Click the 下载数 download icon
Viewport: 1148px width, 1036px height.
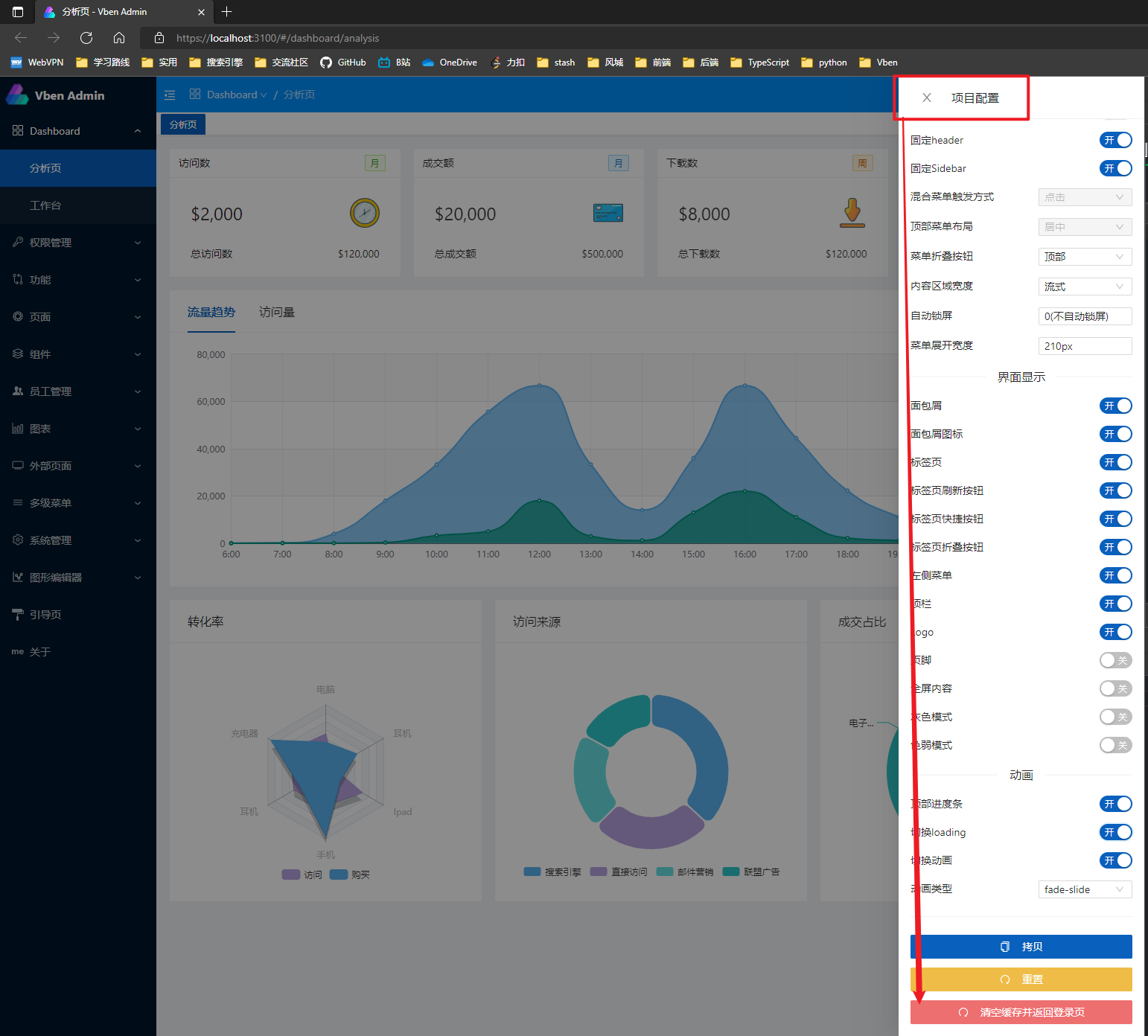point(852,213)
